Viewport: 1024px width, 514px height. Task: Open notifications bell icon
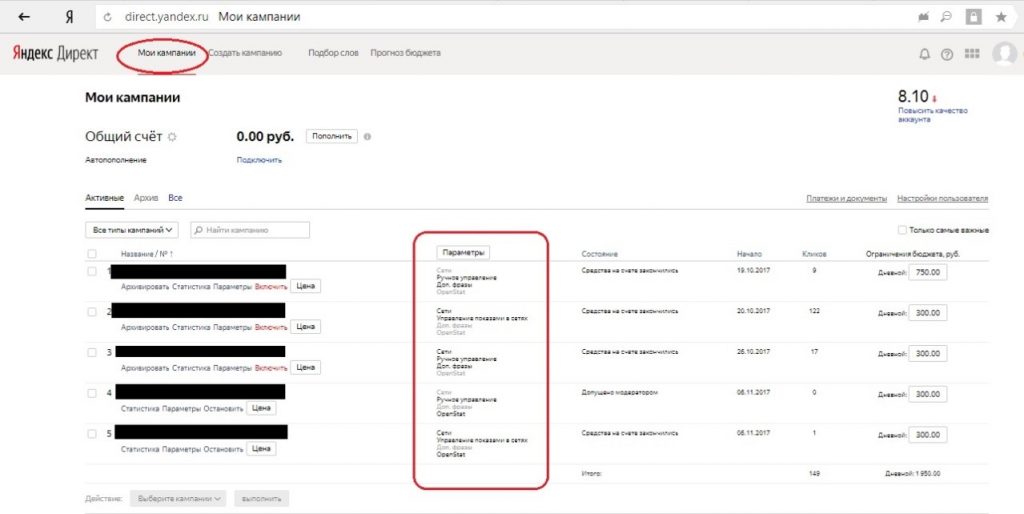[924, 54]
